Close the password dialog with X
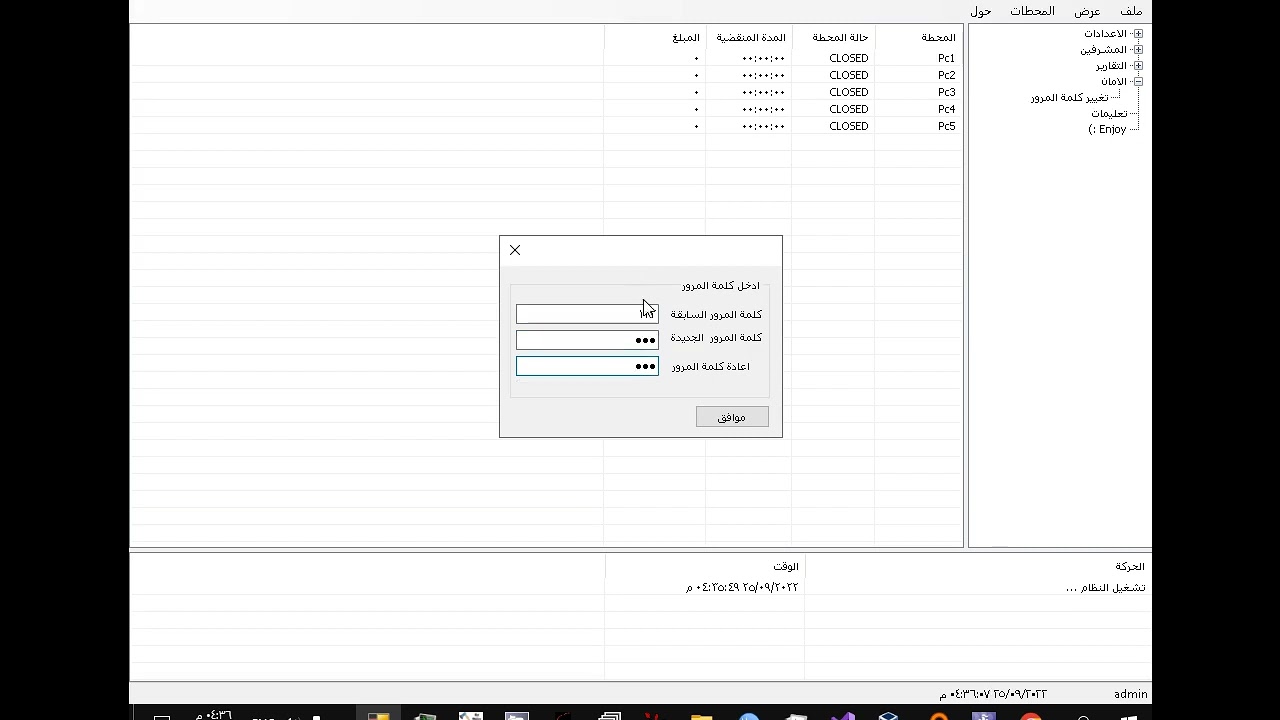 point(515,250)
